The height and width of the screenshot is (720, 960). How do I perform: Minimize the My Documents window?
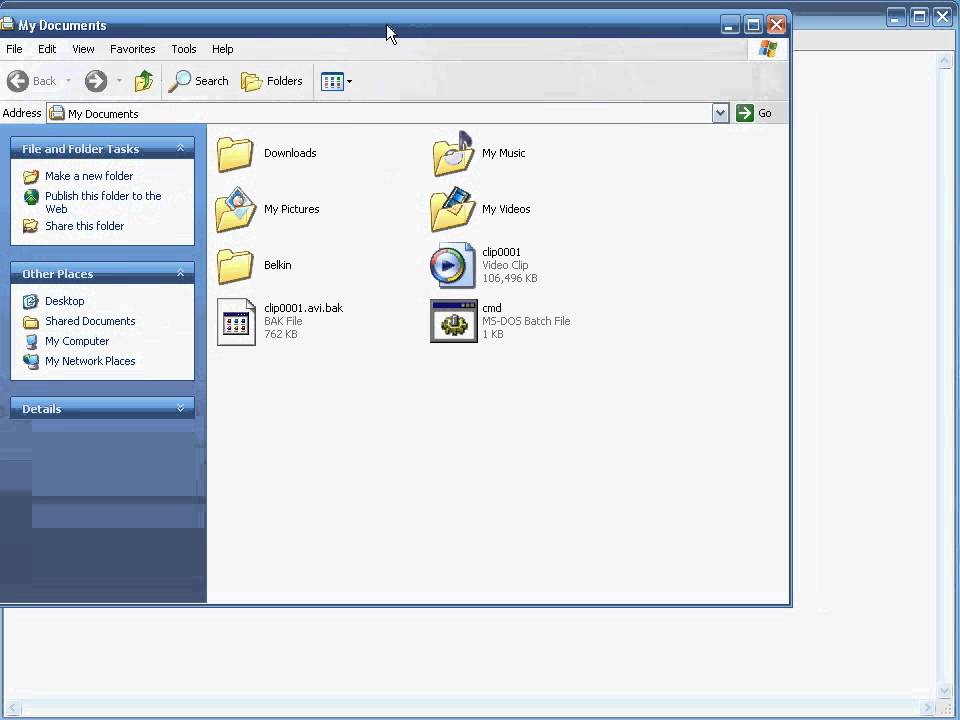pyautogui.click(x=730, y=25)
